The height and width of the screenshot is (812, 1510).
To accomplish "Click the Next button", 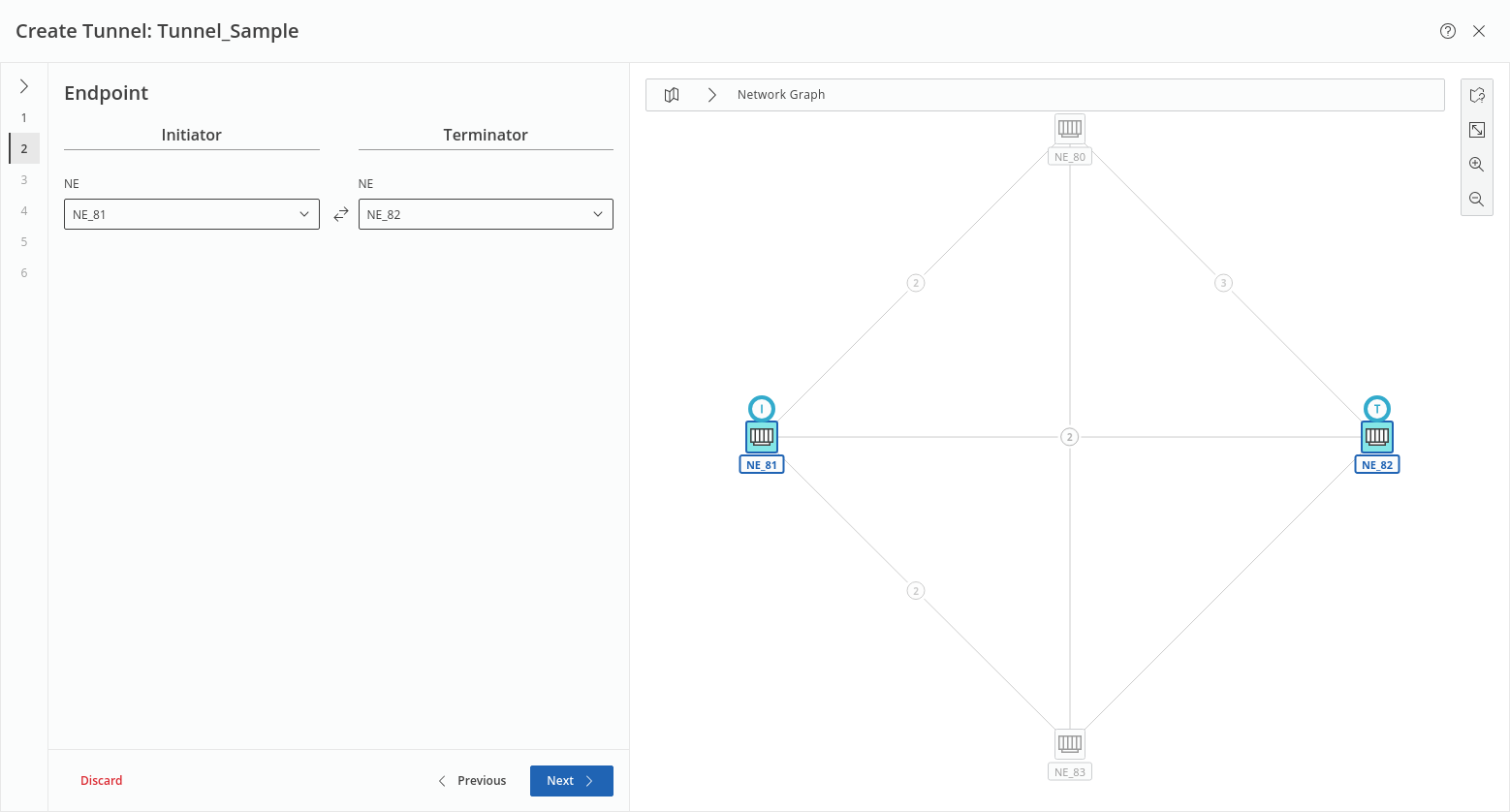I will 571,781.
